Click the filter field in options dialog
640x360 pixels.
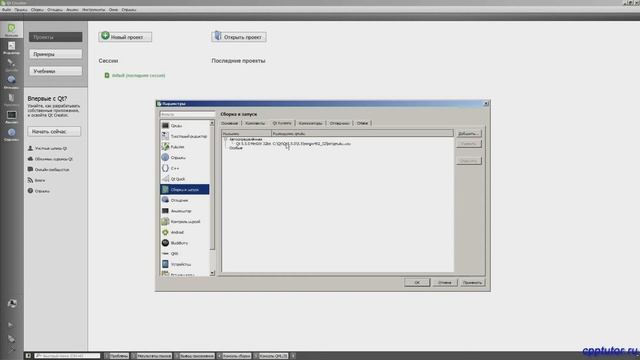click(x=187, y=114)
